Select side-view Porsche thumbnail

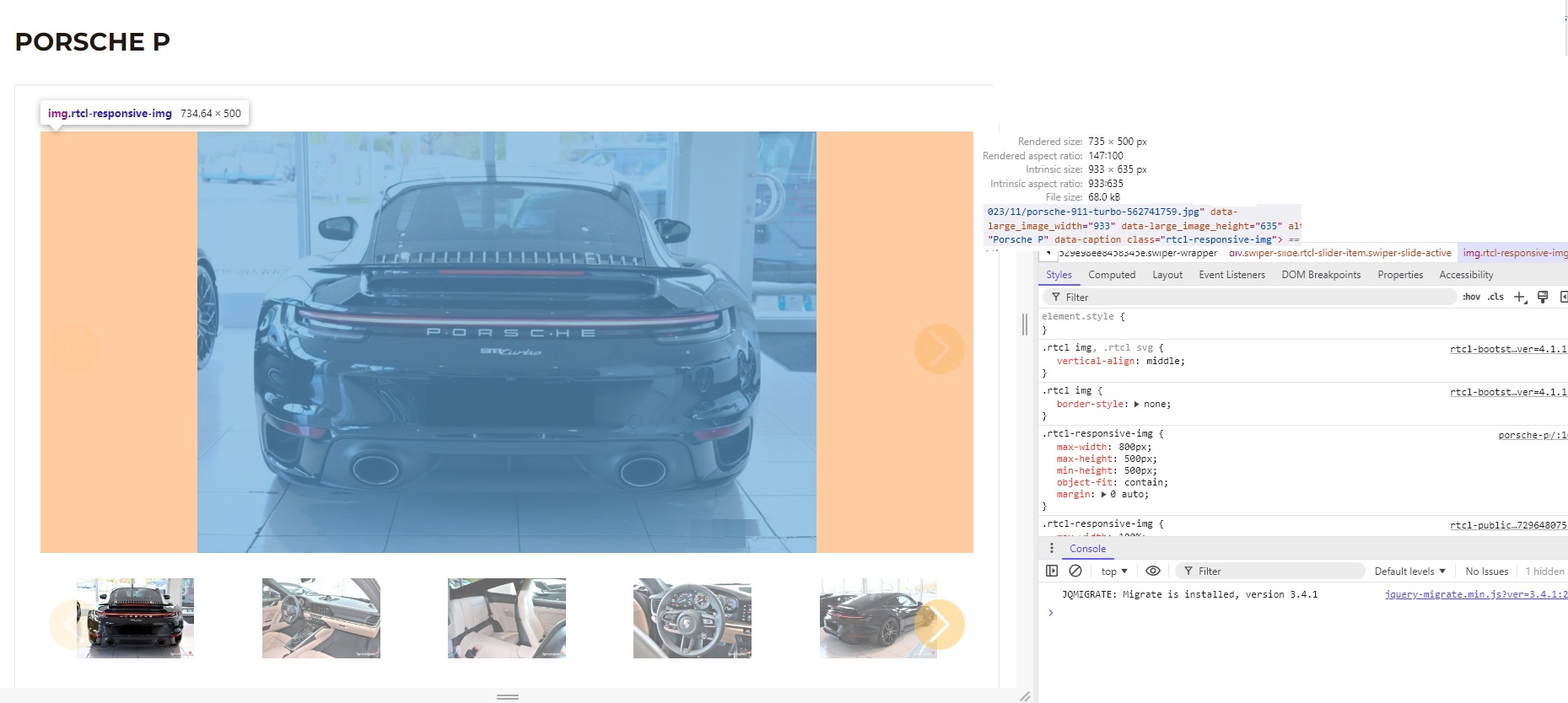coord(878,618)
